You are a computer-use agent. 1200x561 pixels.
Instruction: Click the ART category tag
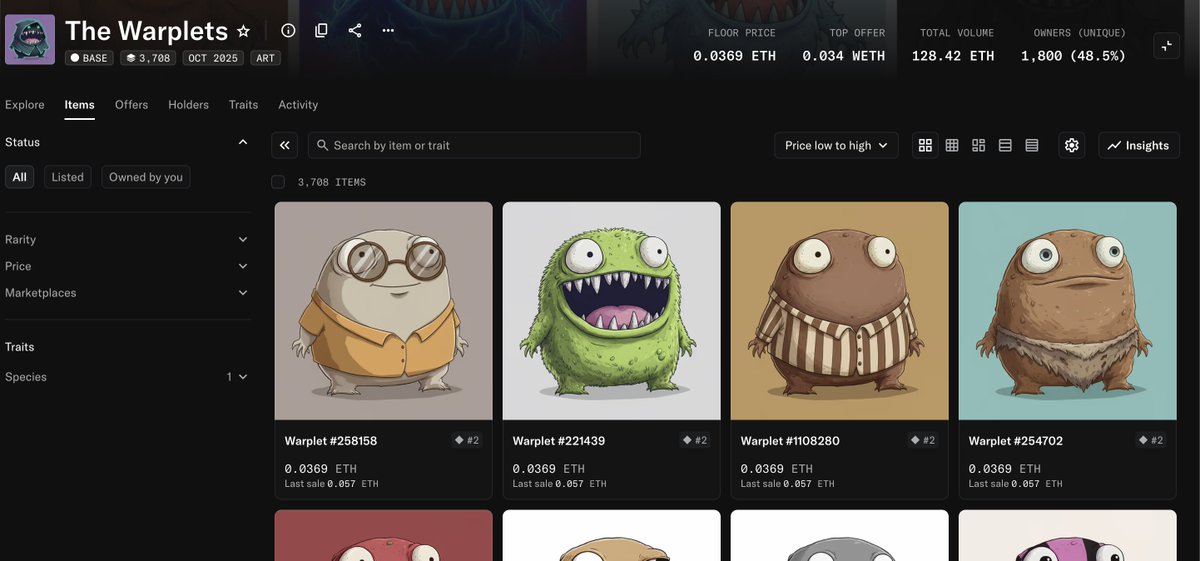[x=265, y=58]
